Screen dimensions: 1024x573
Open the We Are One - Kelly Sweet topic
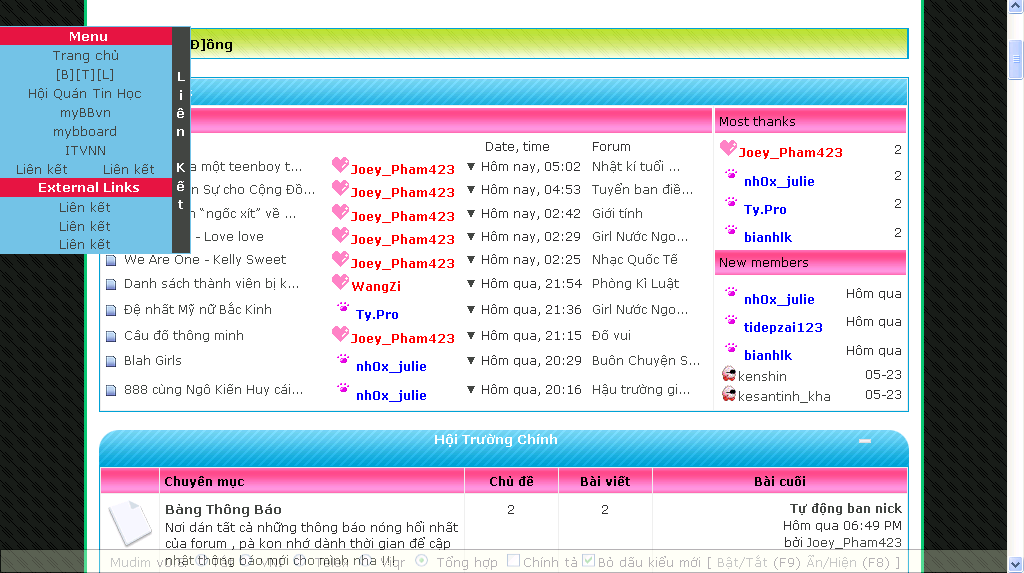tap(205, 260)
